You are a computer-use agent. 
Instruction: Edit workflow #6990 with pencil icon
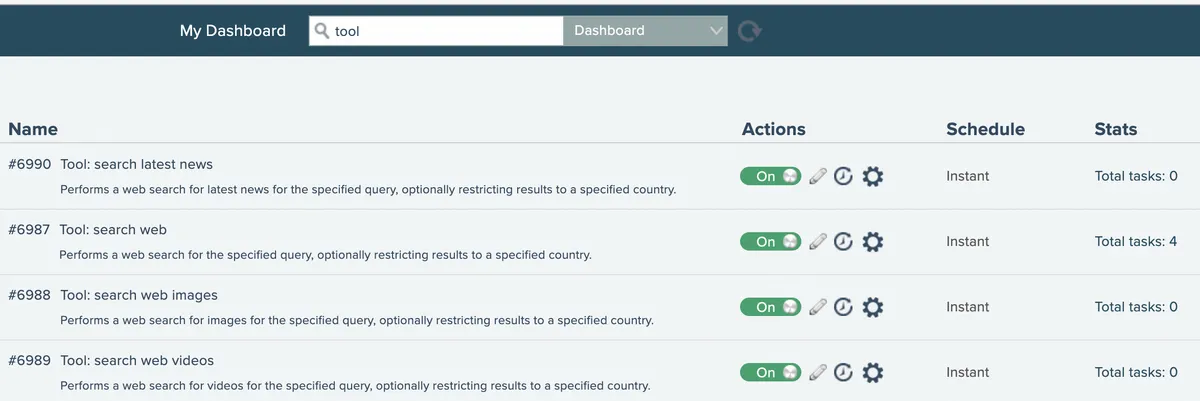[x=818, y=176]
